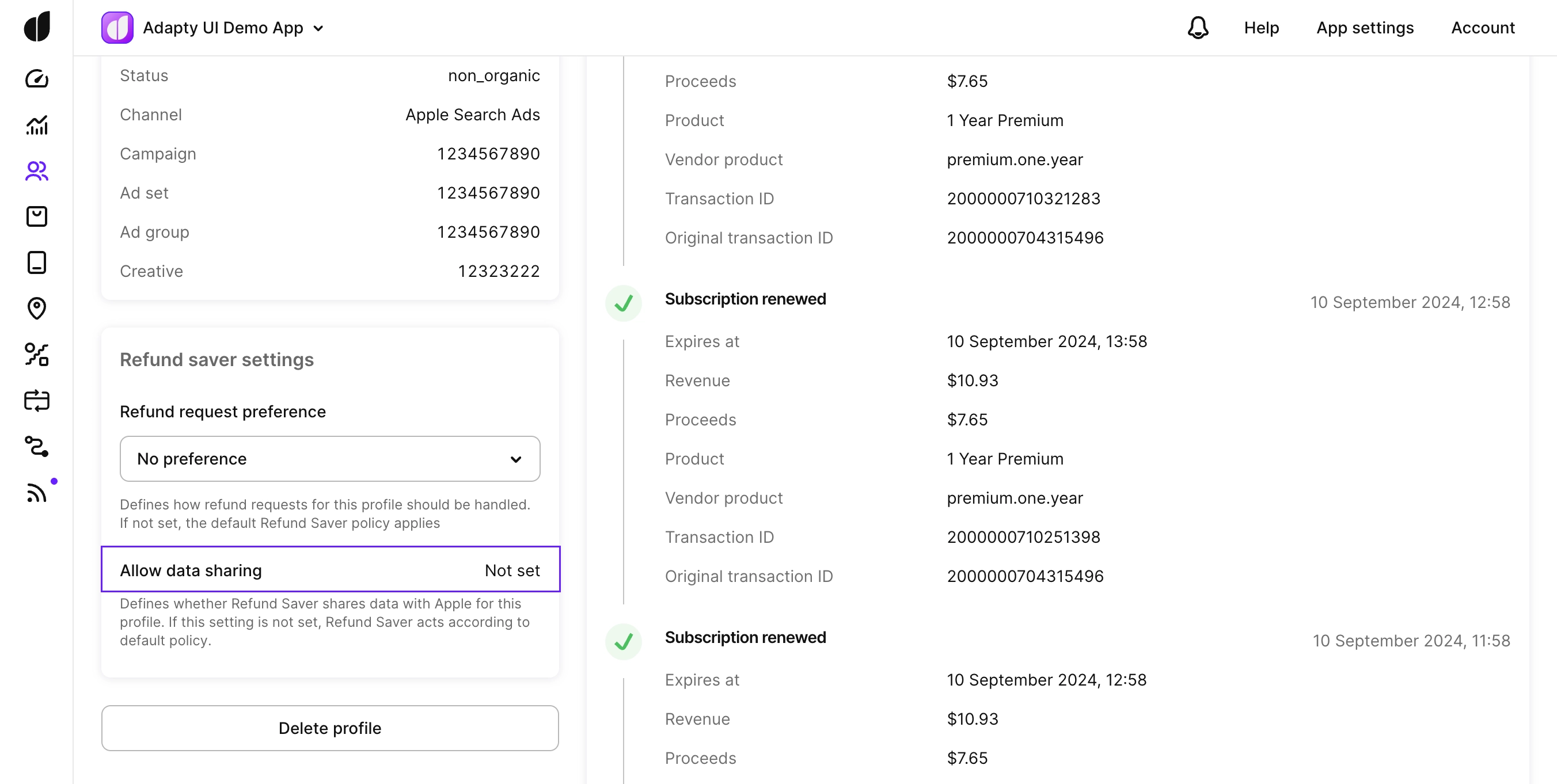
Task: Open the Overview dashboard from the sidebar
Action: 37,78
